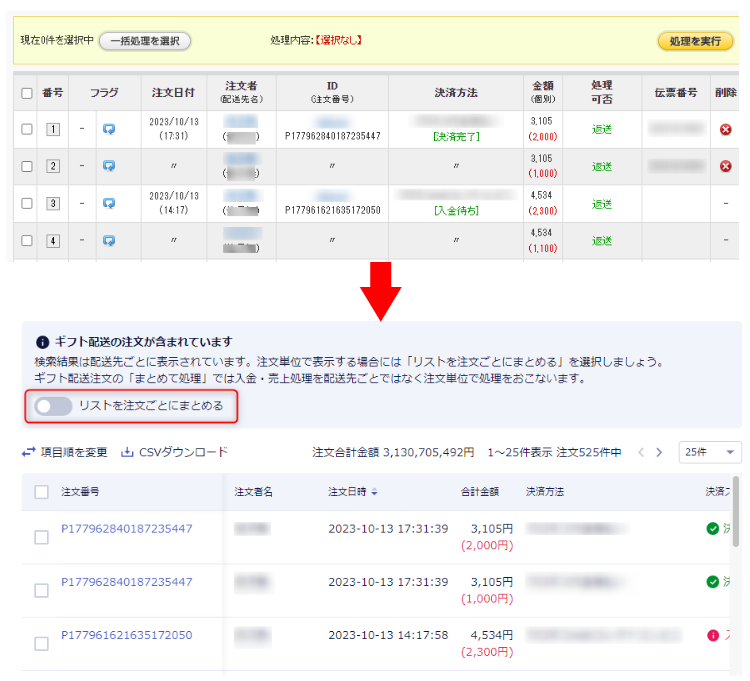Tick the checkbox for upper table row 3
Viewport: 750px width, 681px height.
click(x=27, y=204)
